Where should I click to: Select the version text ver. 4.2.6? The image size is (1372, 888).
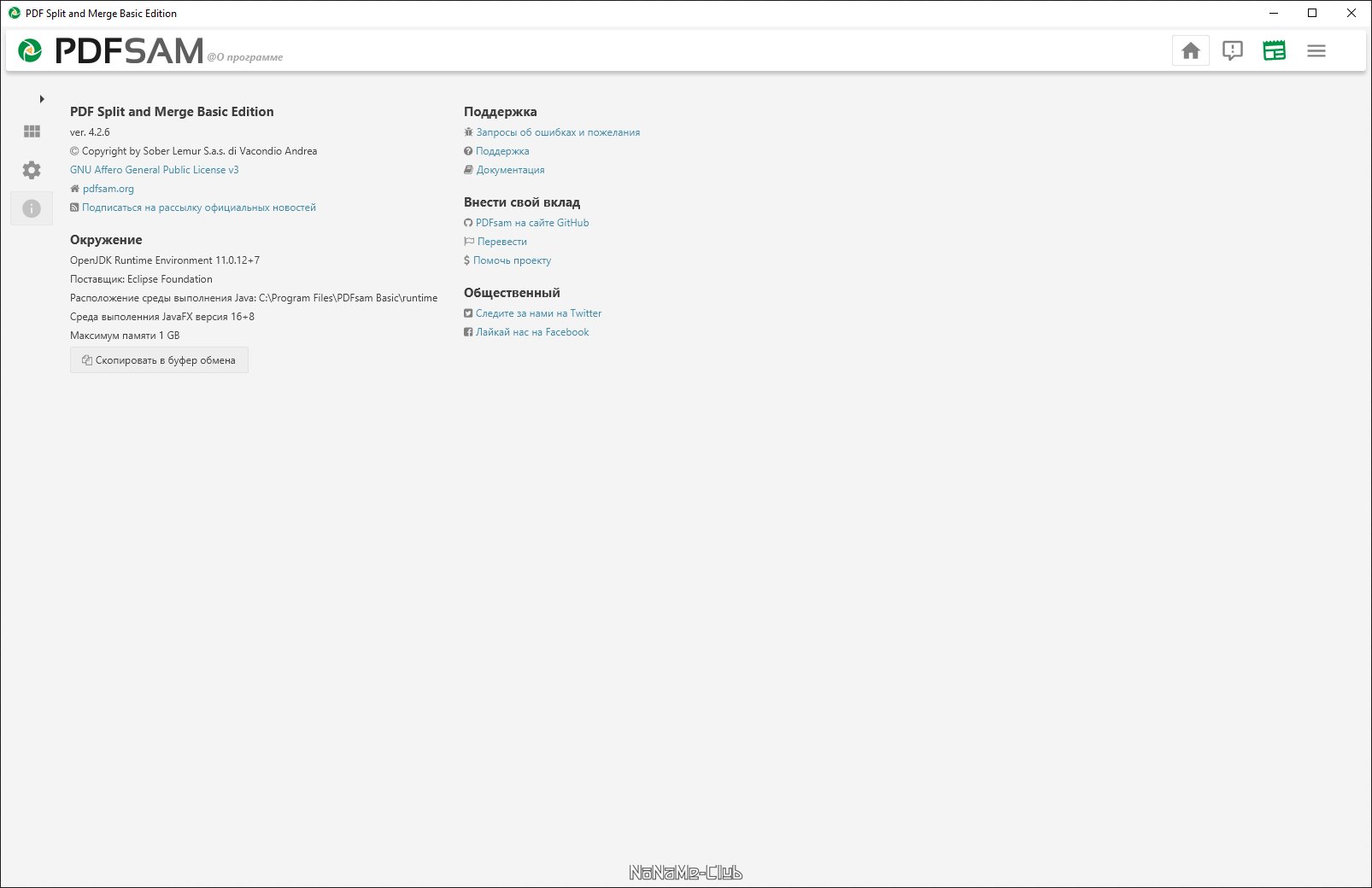(90, 132)
